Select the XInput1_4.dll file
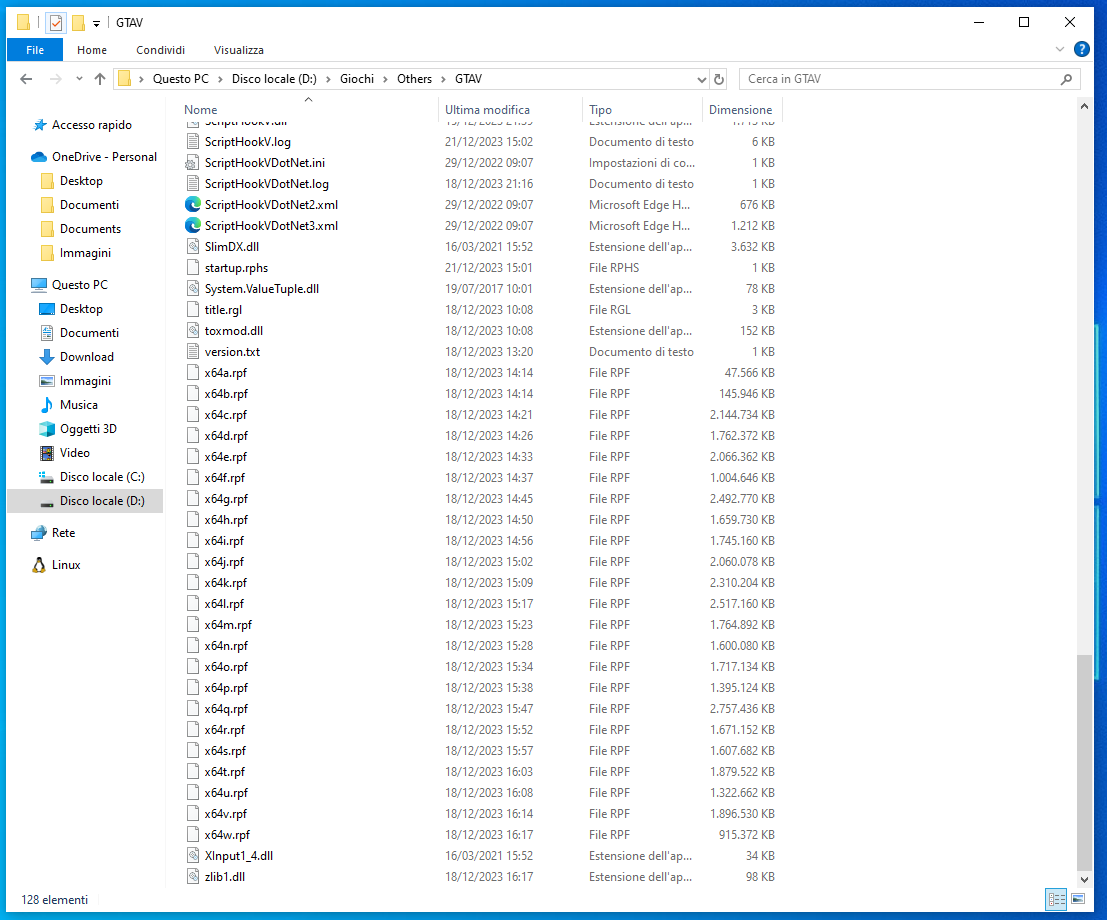1107x920 pixels. click(x=239, y=856)
